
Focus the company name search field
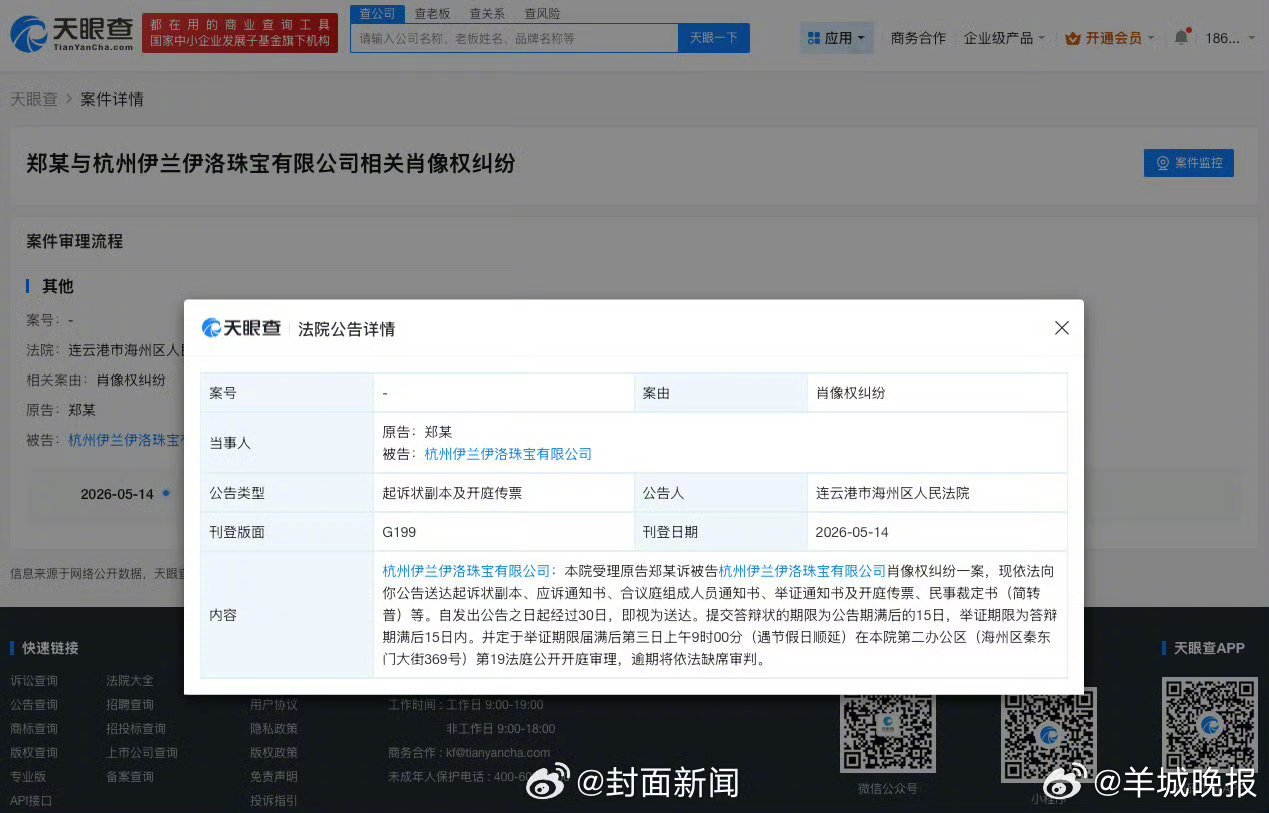(x=514, y=38)
